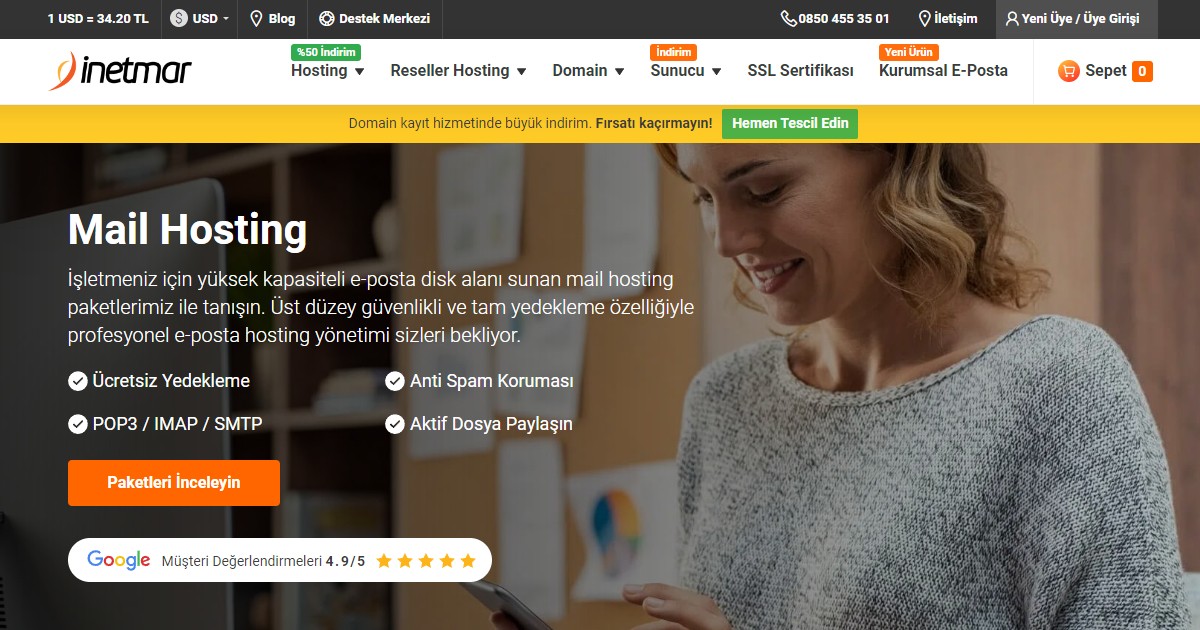Screen dimensions: 1200x630
Task: Click the location pin icon beside İletişim
Action: tap(925, 19)
